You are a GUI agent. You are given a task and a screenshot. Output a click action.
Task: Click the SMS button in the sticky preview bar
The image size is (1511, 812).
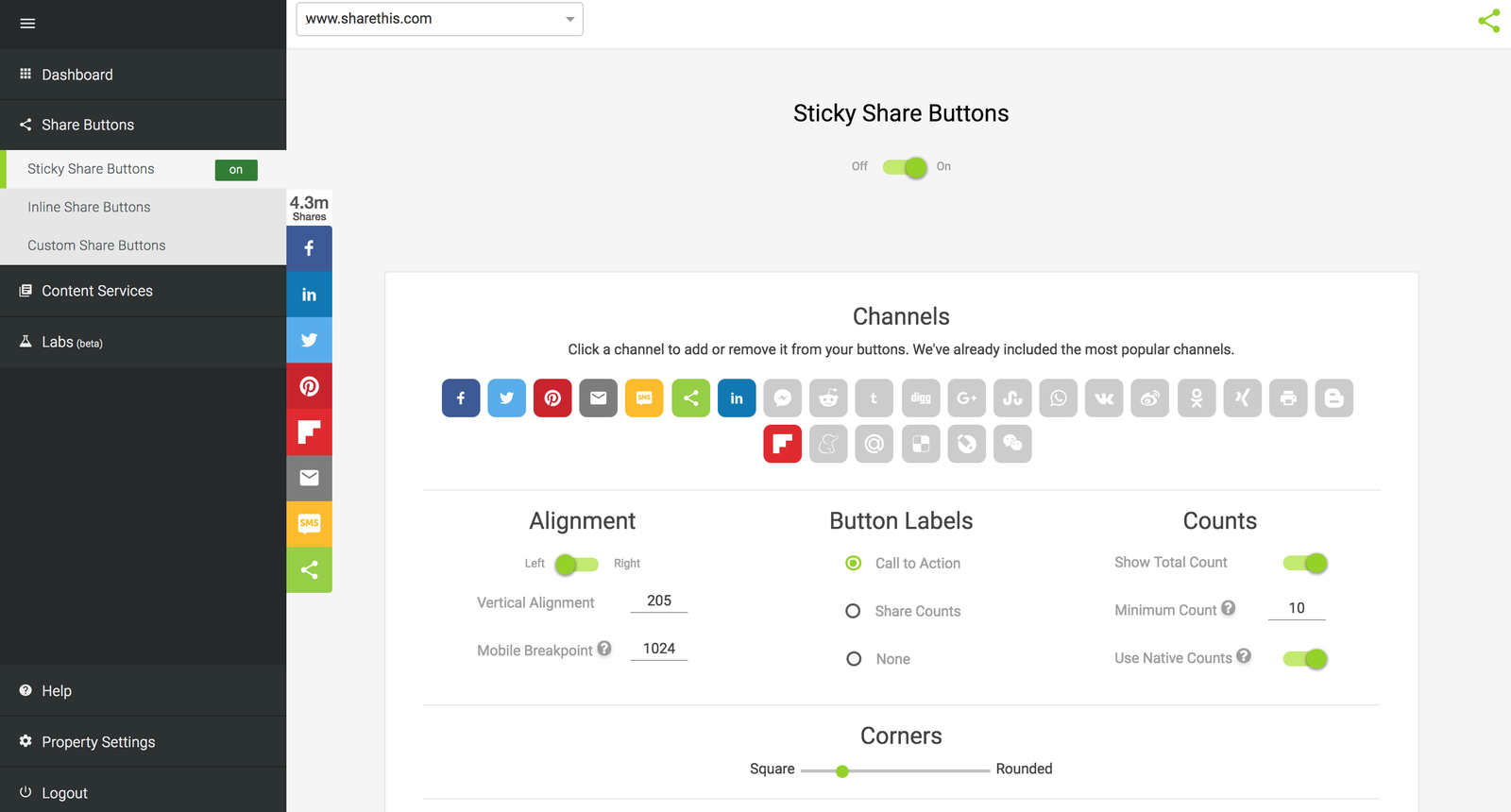[x=309, y=524]
